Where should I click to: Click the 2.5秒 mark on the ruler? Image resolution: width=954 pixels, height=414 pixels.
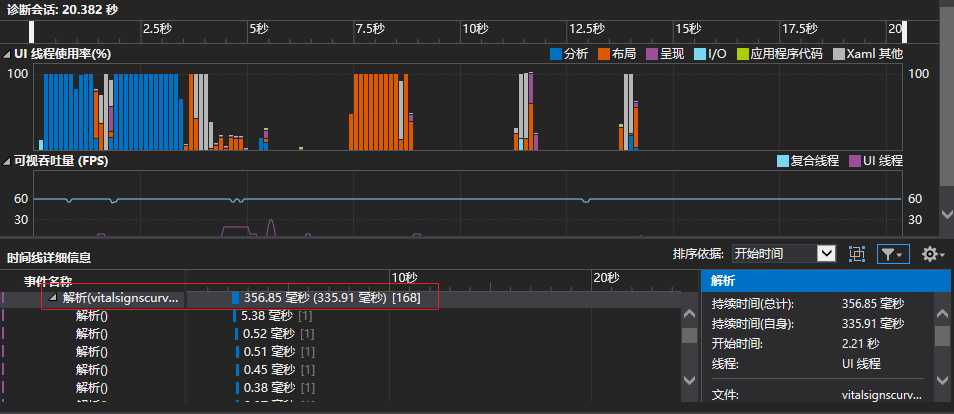point(157,29)
